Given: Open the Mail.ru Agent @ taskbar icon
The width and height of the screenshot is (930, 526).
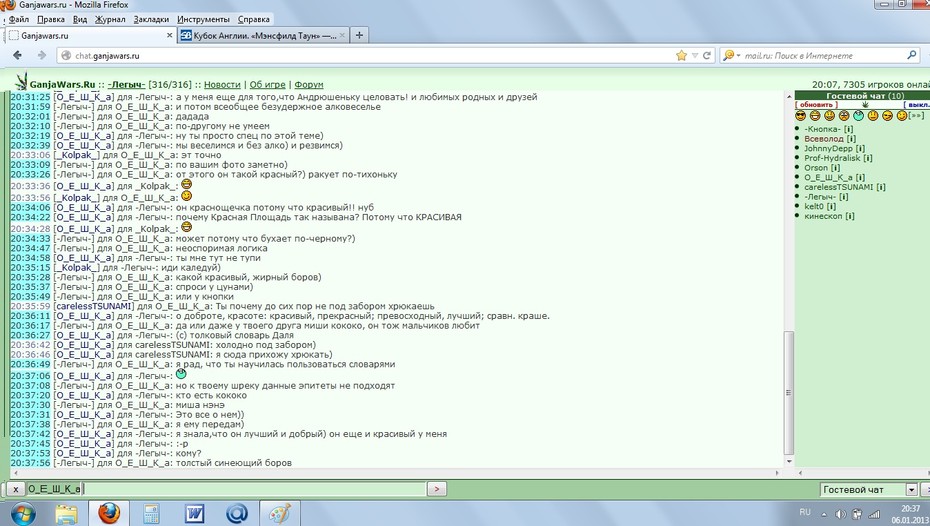Looking at the screenshot, I should [237, 514].
